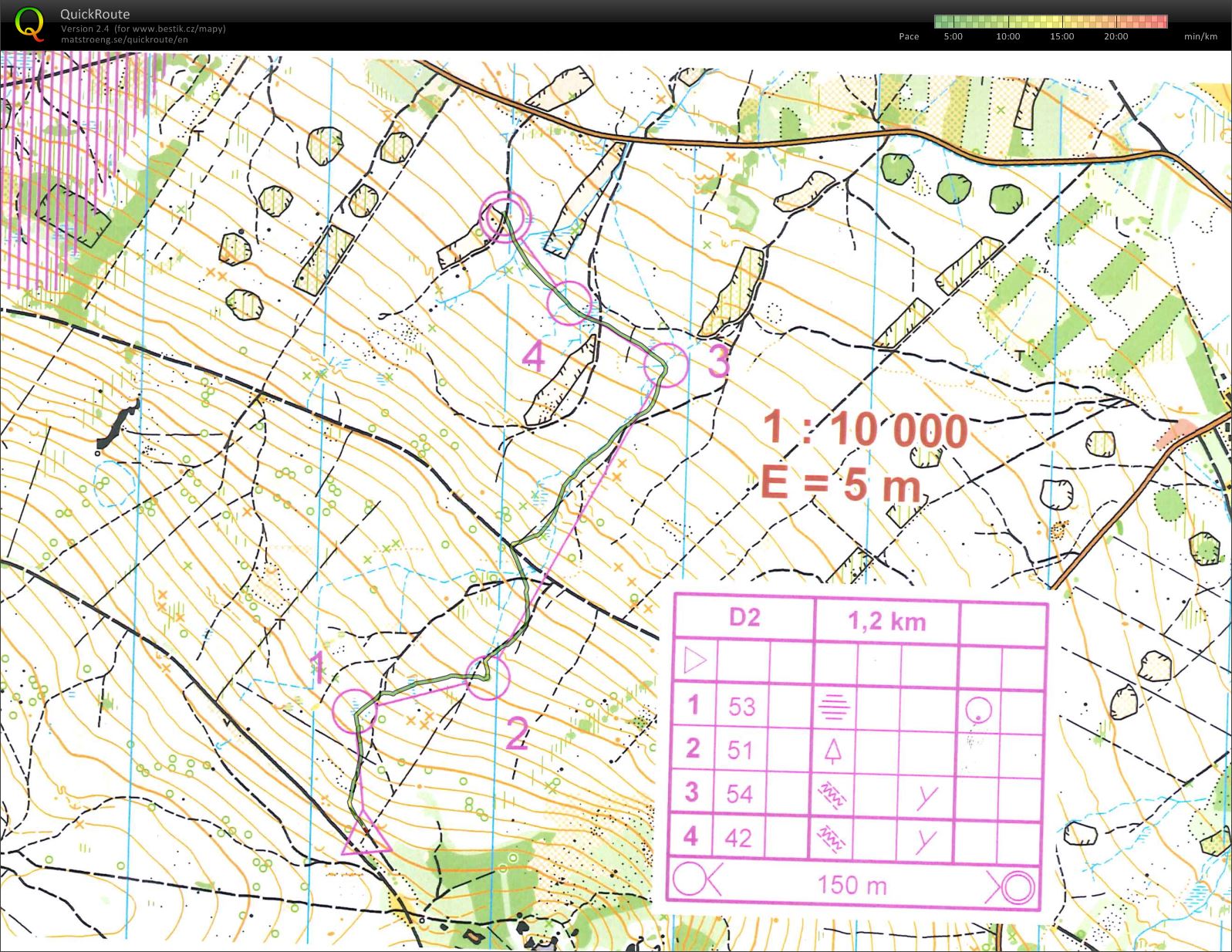
Task: Click the pink '2' control label on map
Action: click(x=517, y=733)
